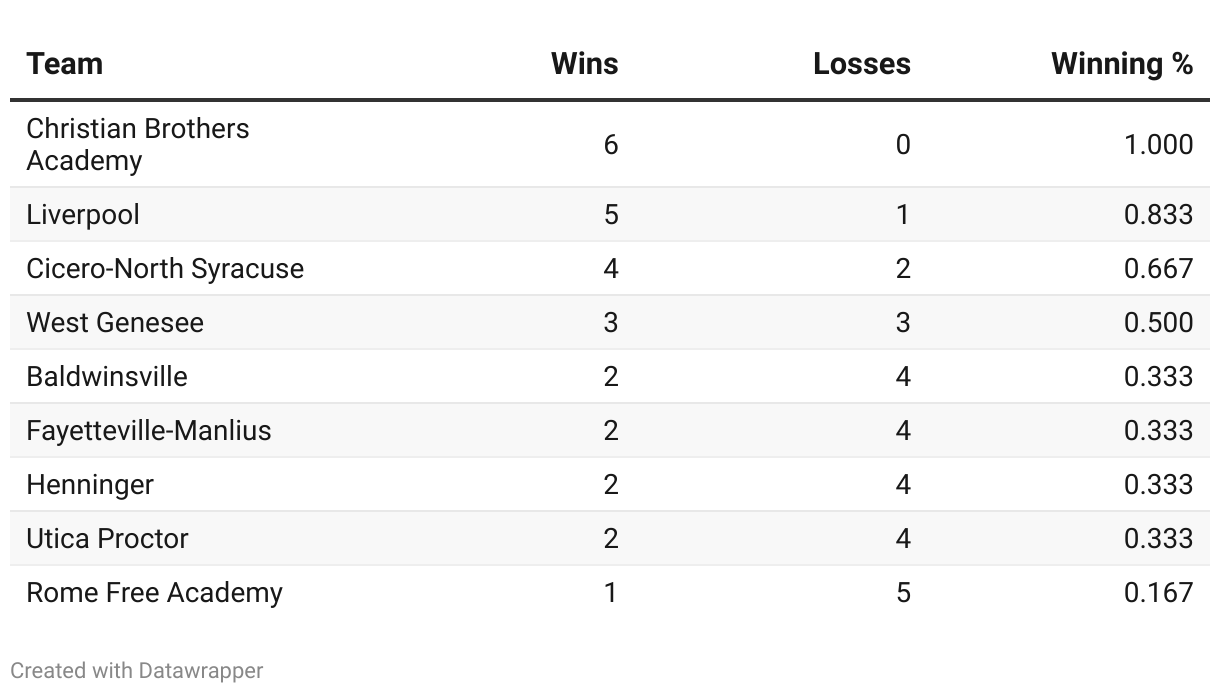Select Liverpool's 0.833 winning percentage
Viewport: 1220px width, 694px height.
pyautogui.click(x=1159, y=215)
